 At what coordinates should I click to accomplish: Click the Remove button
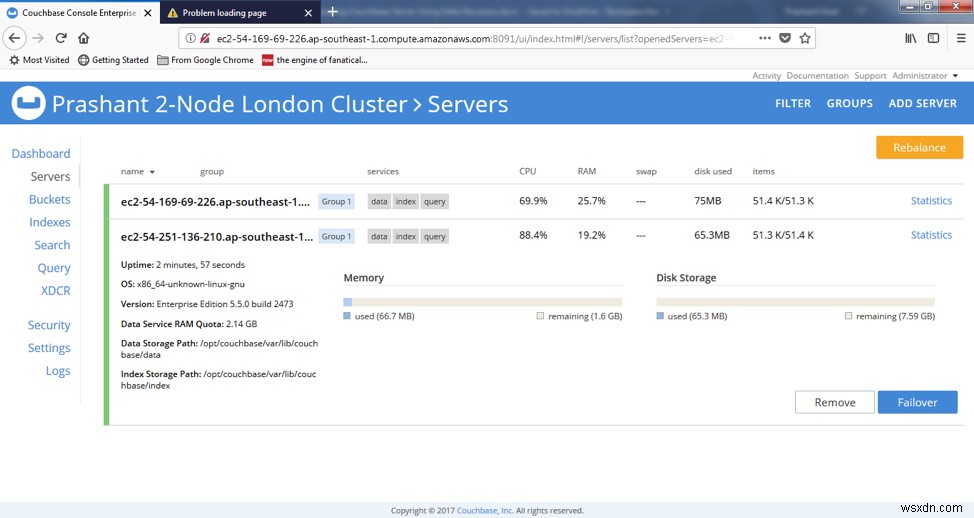pos(835,402)
